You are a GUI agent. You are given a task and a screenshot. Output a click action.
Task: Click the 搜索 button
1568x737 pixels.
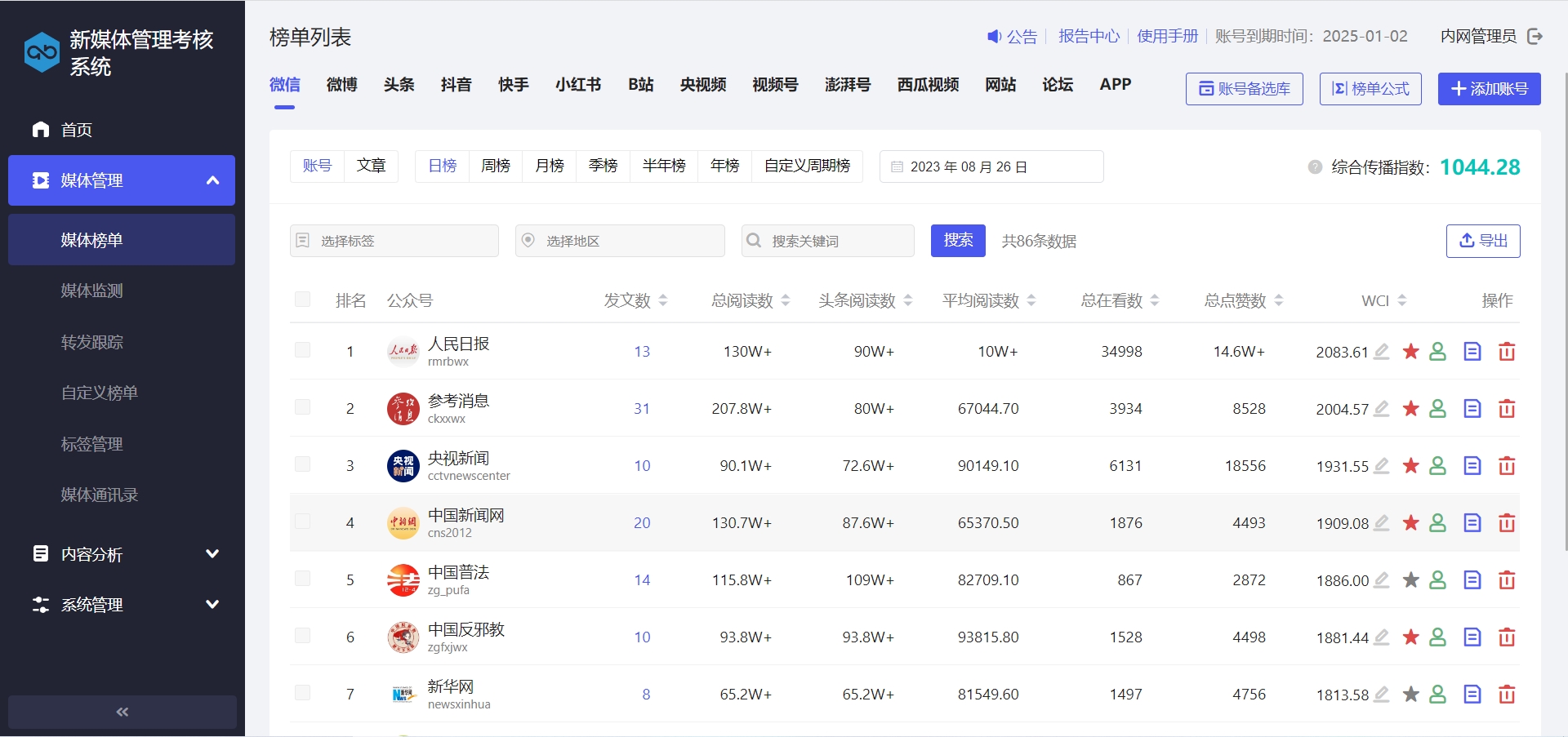tap(958, 241)
